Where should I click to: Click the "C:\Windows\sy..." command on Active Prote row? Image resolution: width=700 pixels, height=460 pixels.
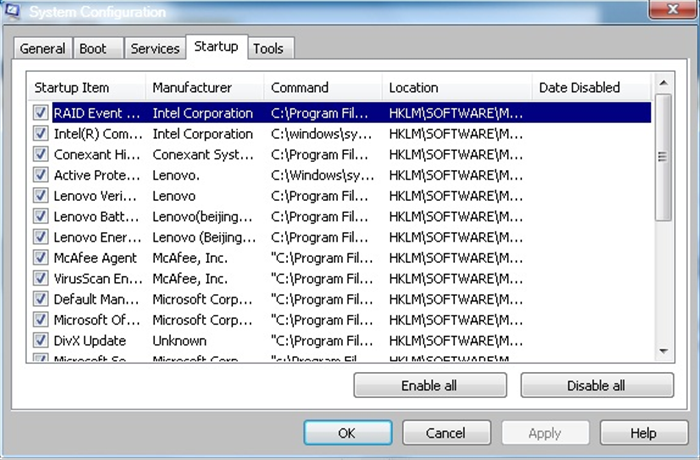tap(322, 176)
